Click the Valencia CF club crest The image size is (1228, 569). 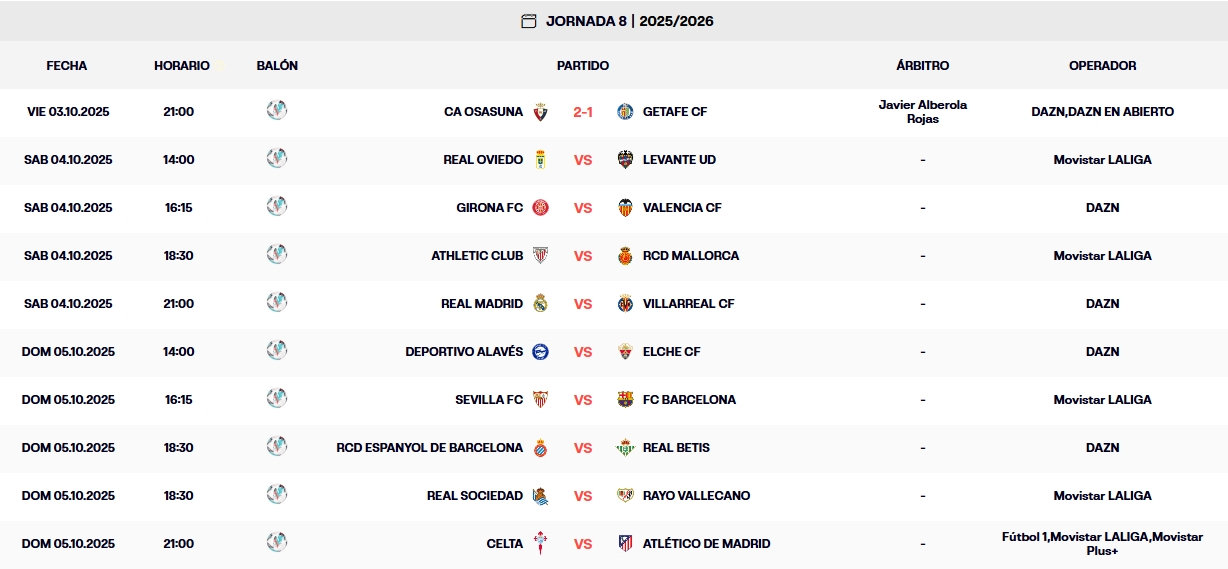coord(626,208)
